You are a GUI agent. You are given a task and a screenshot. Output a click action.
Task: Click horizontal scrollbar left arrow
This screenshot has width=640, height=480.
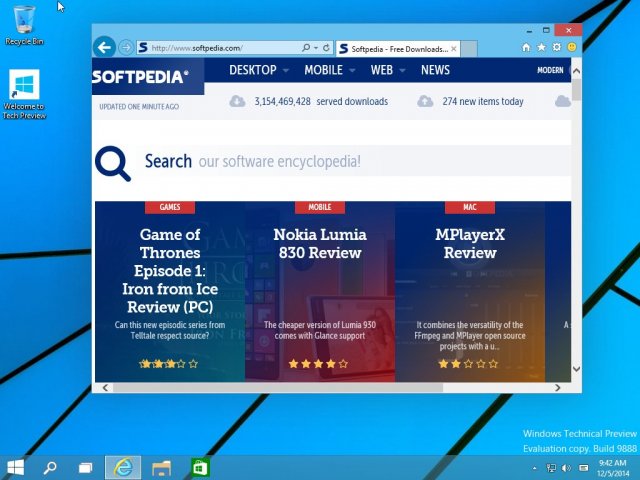(x=105, y=387)
